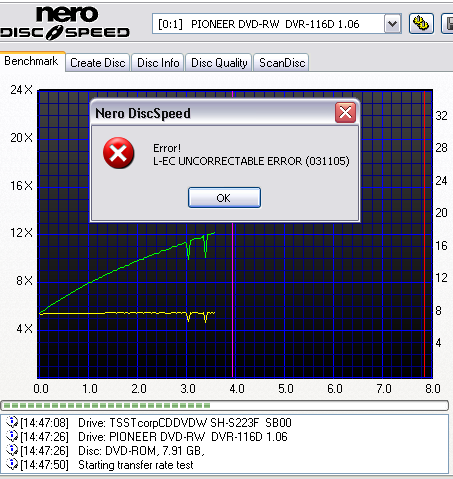Switch to the Benchmark tab
Image resolution: width=453 pixels, height=479 pixels.
[31, 61]
